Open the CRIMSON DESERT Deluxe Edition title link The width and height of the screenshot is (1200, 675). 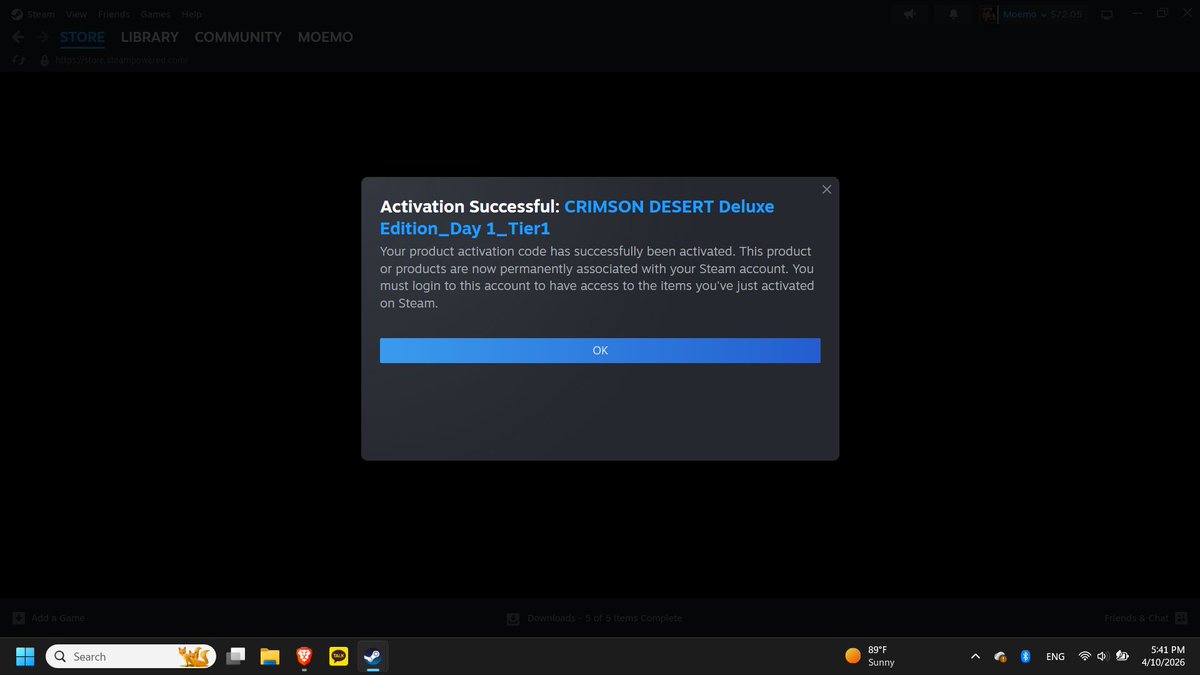[577, 217]
